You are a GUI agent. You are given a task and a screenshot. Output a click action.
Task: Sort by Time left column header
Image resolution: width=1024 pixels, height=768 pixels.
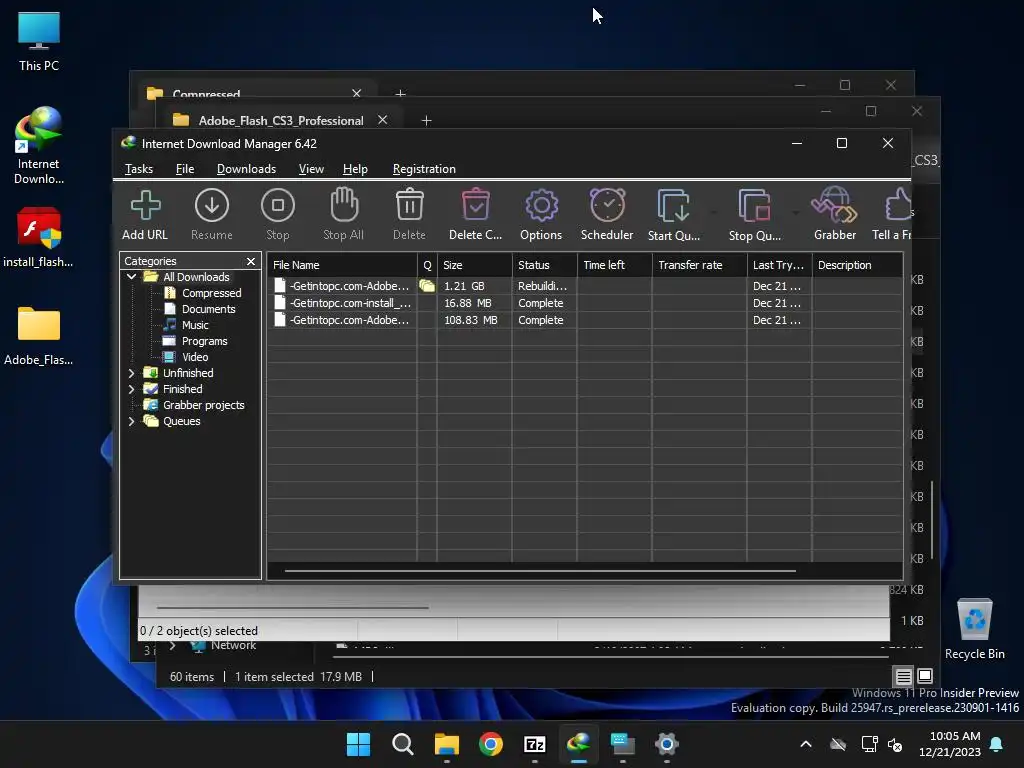tap(615, 265)
